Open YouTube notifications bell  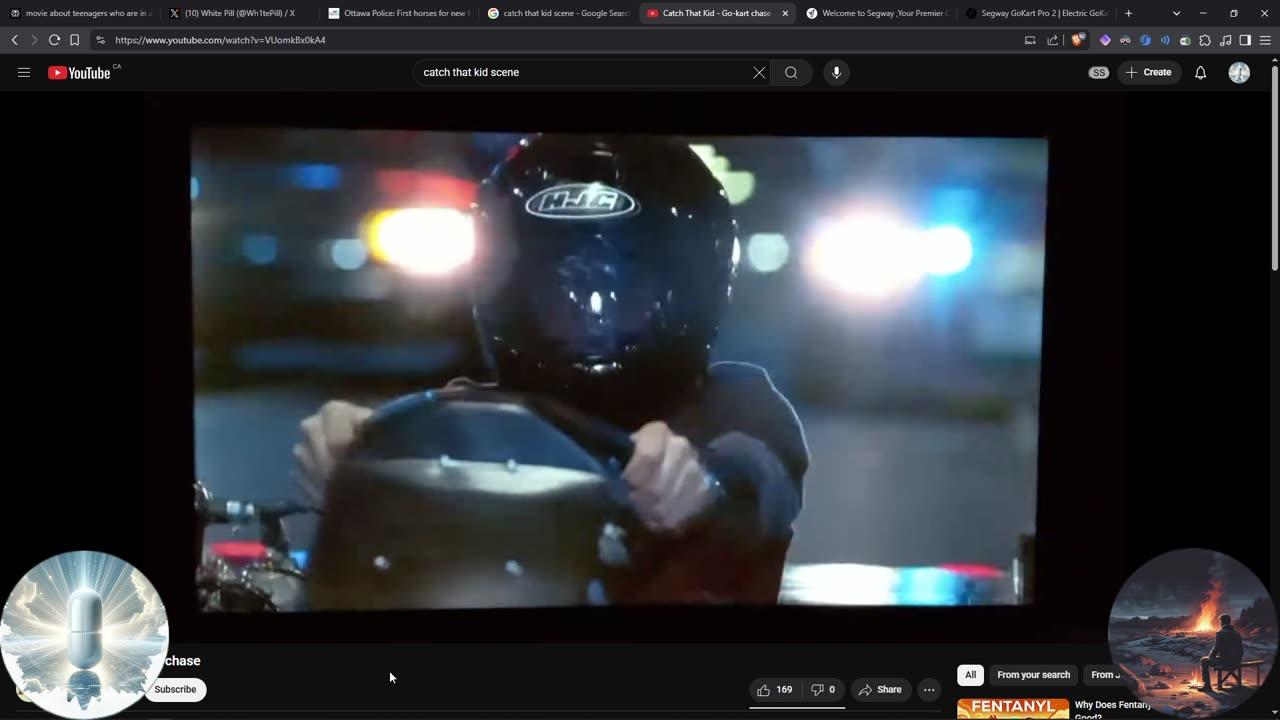[x=1201, y=72]
